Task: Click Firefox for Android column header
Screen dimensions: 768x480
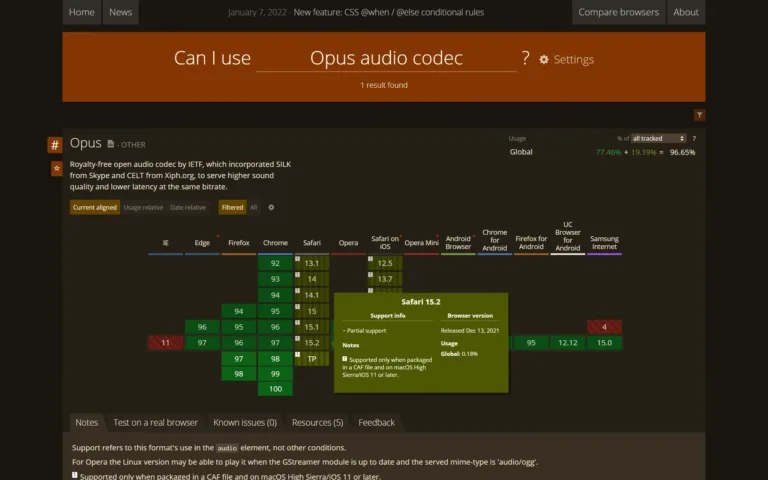Action: point(531,243)
